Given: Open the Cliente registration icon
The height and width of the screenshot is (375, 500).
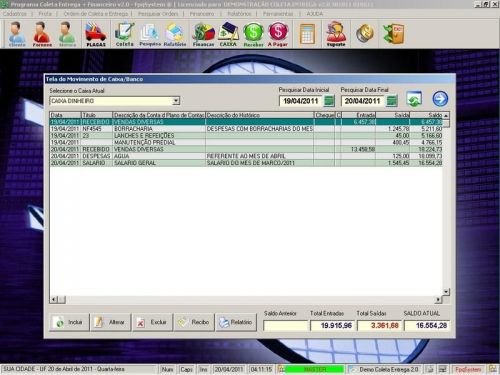Looking at the screenshot, I should (17, 34).
